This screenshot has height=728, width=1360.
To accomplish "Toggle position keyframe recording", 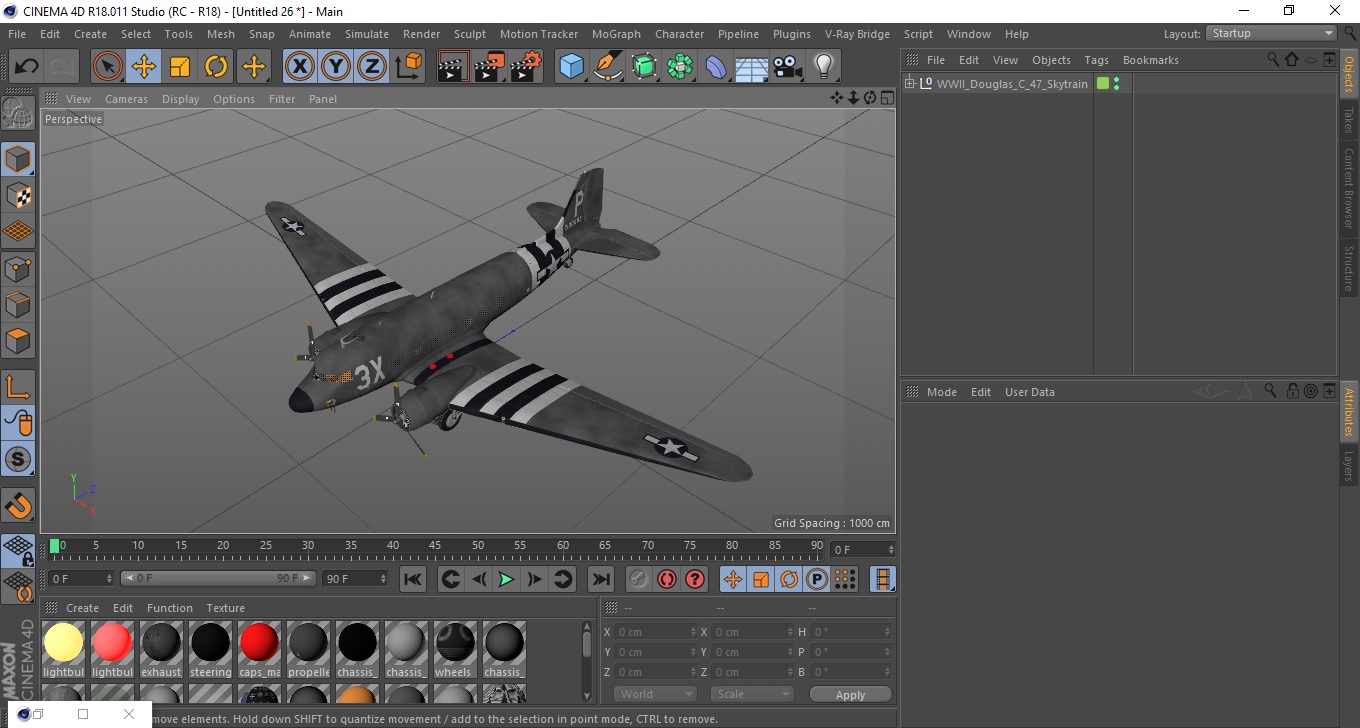I will [x=733, y=579].
